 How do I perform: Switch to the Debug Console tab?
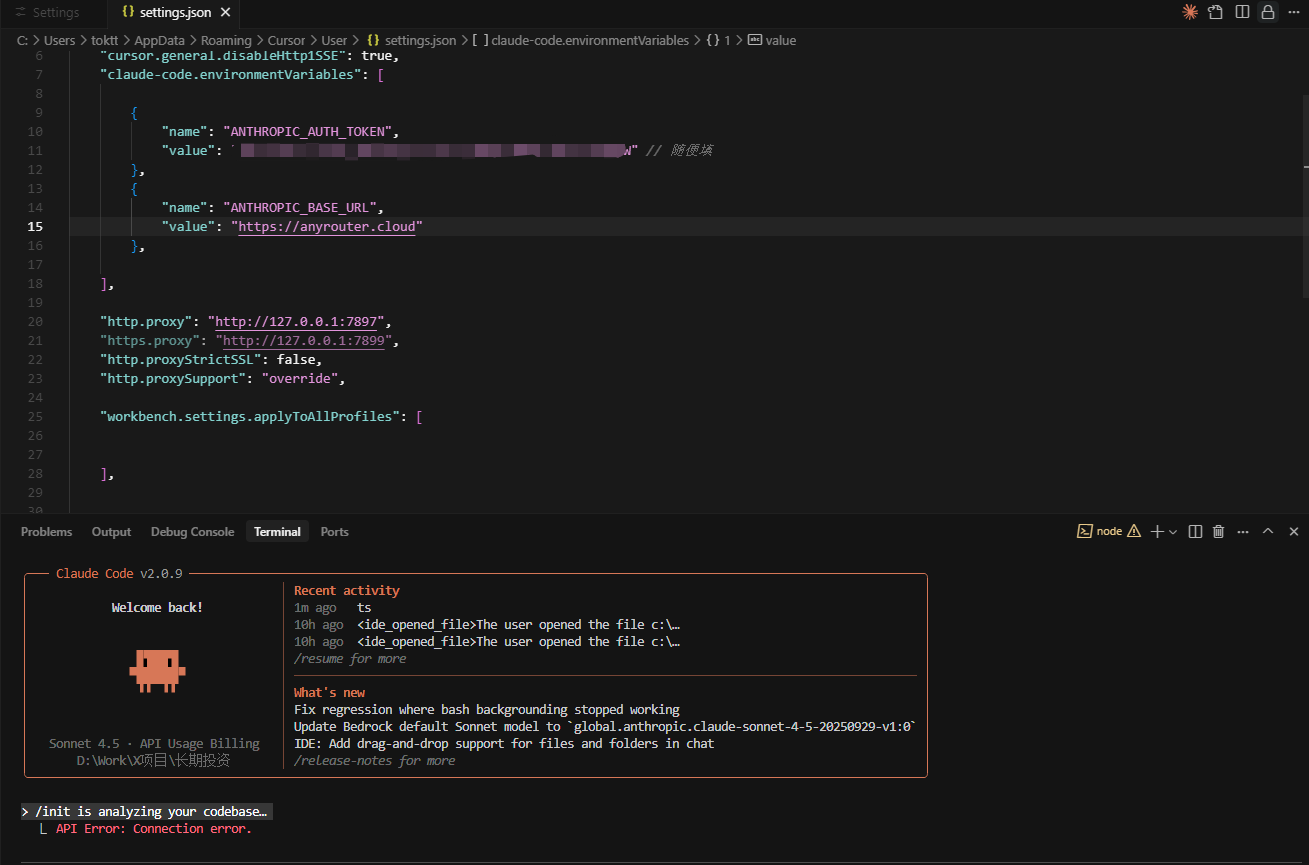pos(192,532)
